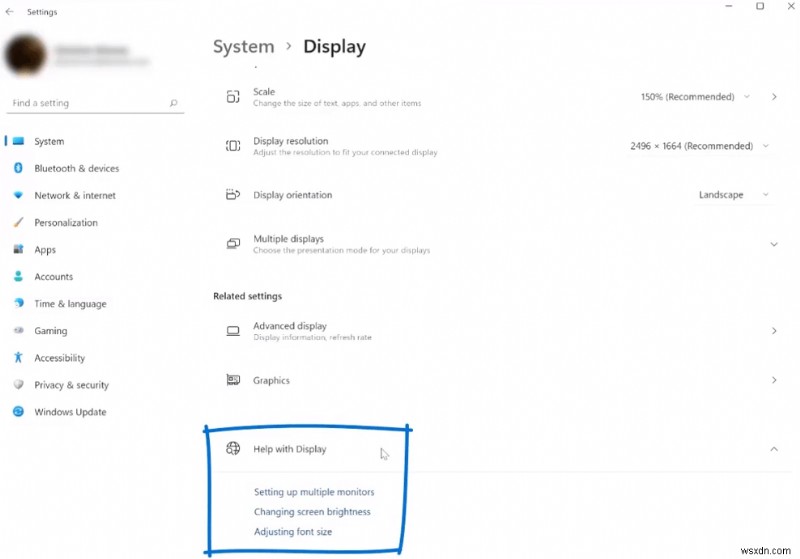Open Windows Update section
The height and width of the screenshot is (559, 800).
click(x=70, y=412)
